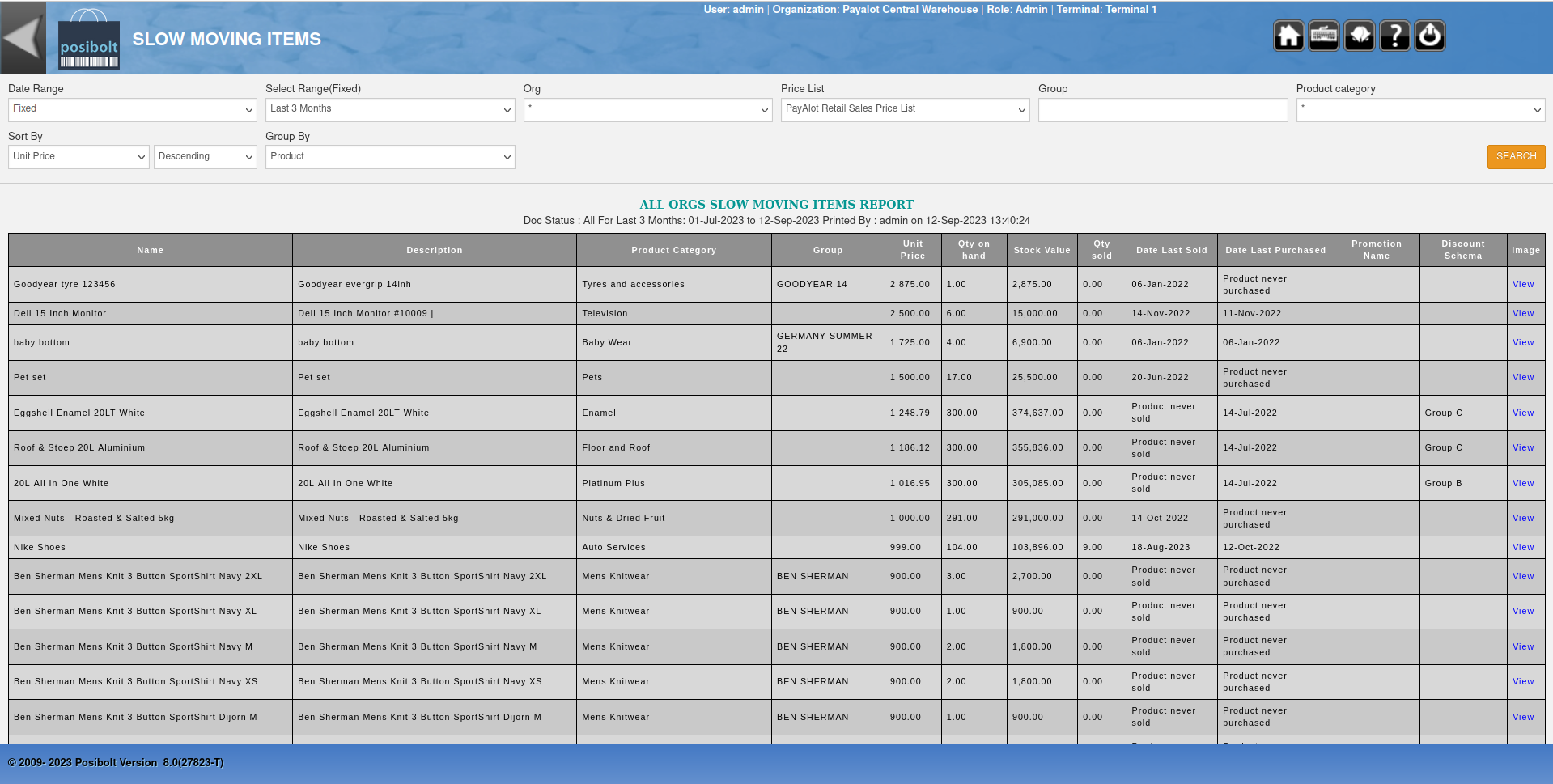The image size is (1553, 784).
Task: Click the Qty on hand column header
Action: pos(974,250)
